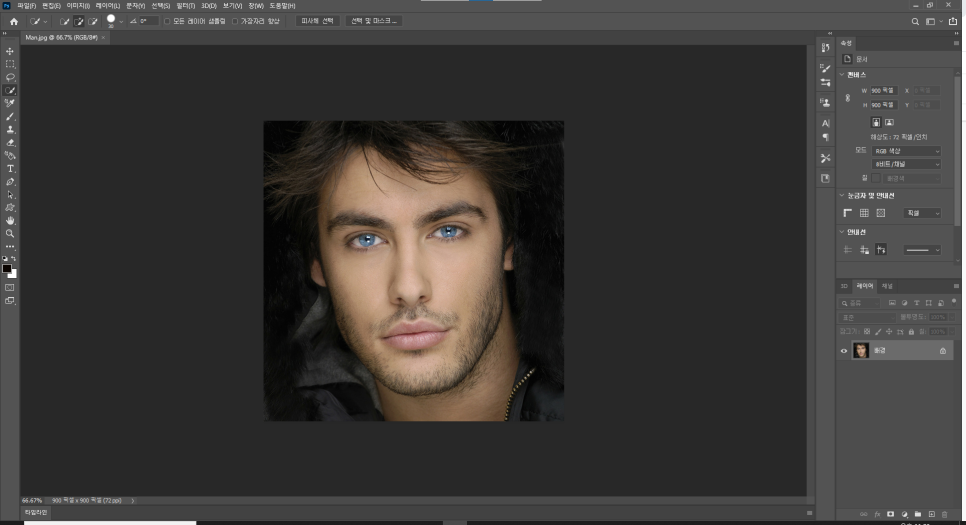The image size is (966, 525).
Task: Open the 8비트/채널 bit depth dropdown
Action: pyautogui.click(x=907, y=165)
